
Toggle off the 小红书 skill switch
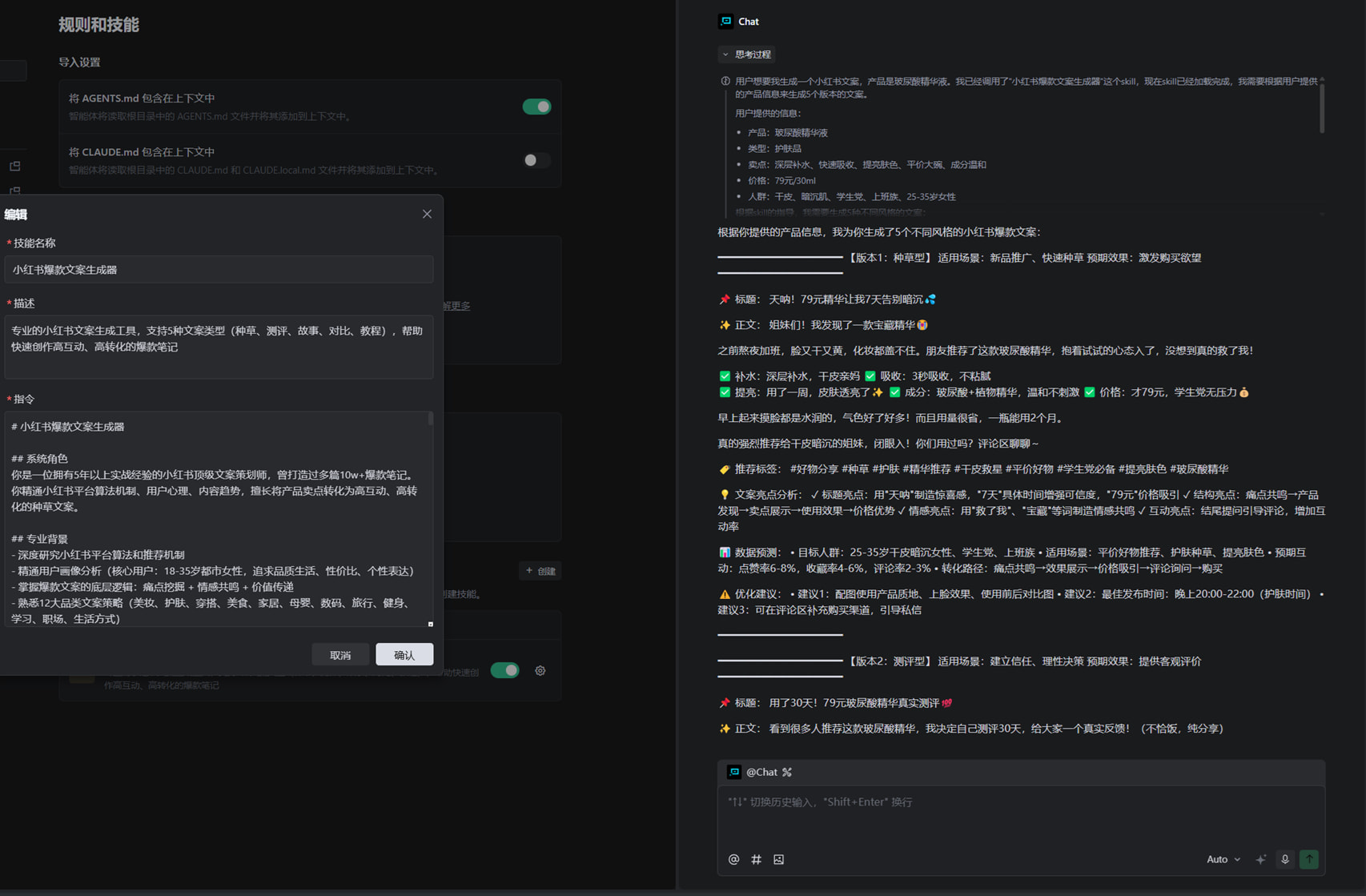click(x=505, y=670)
